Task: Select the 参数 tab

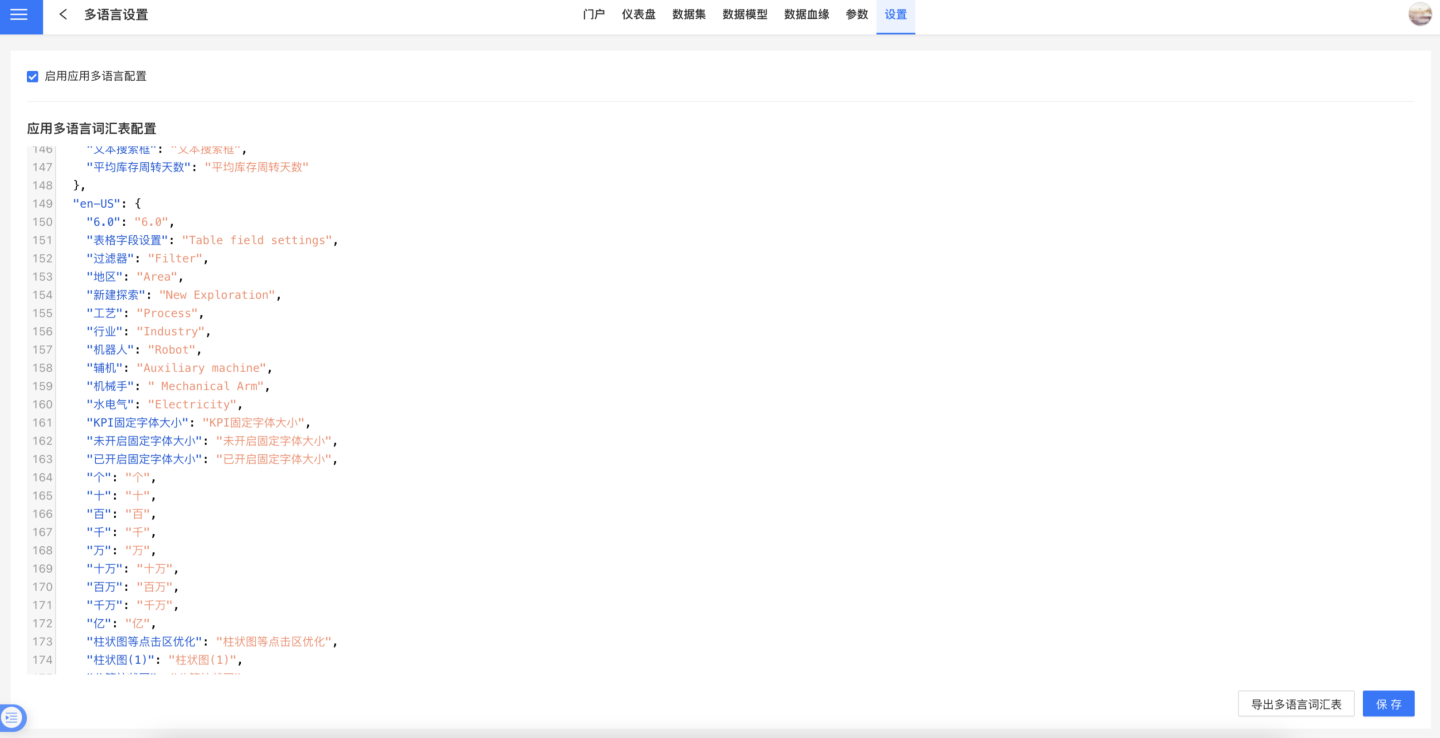Action: [x=857, y=15]
